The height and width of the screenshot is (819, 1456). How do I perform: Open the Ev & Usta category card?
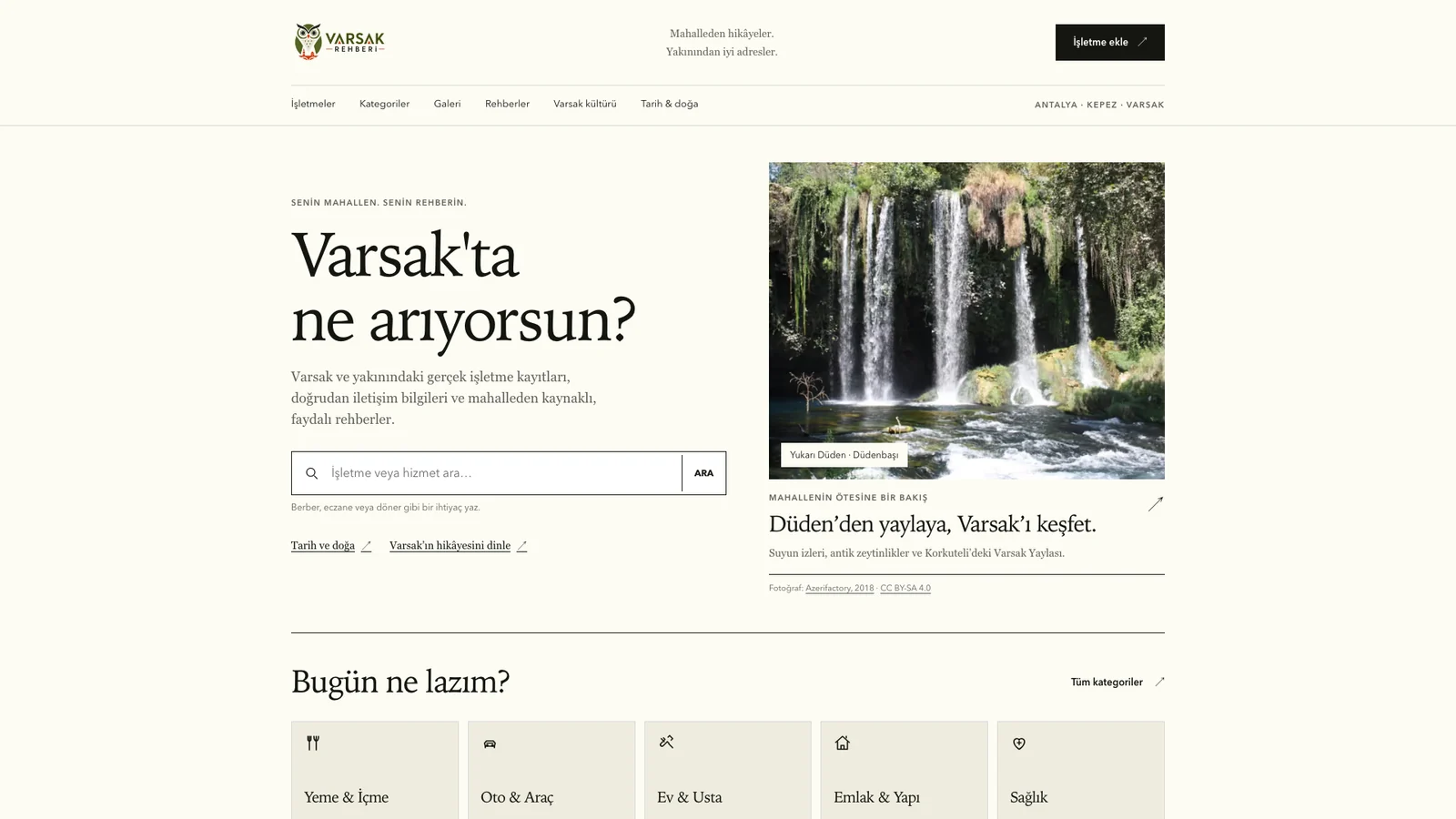(x=728, y=770)
